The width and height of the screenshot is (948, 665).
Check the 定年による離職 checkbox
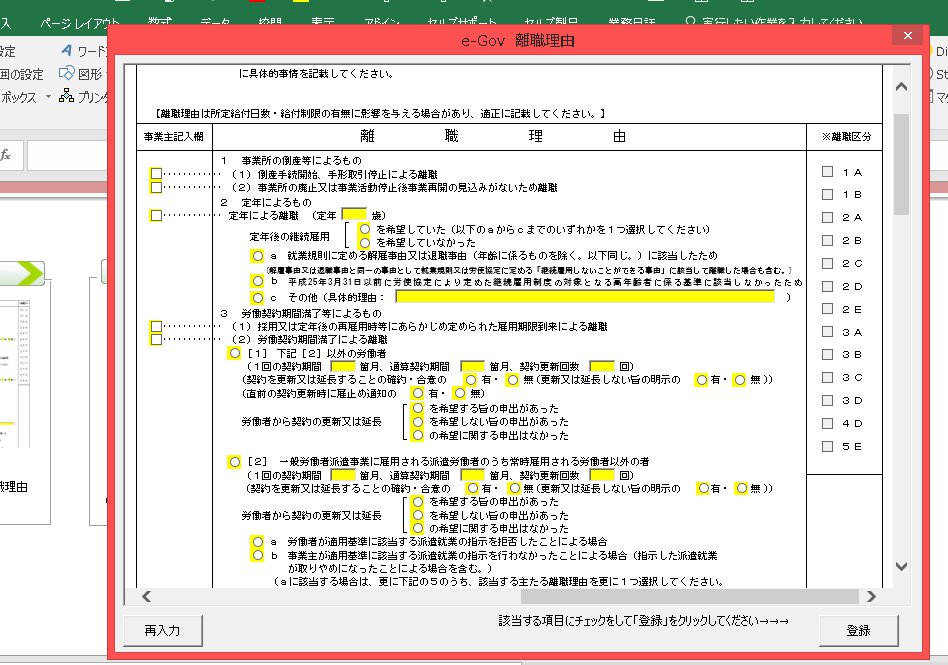click(x=156, y=215)
